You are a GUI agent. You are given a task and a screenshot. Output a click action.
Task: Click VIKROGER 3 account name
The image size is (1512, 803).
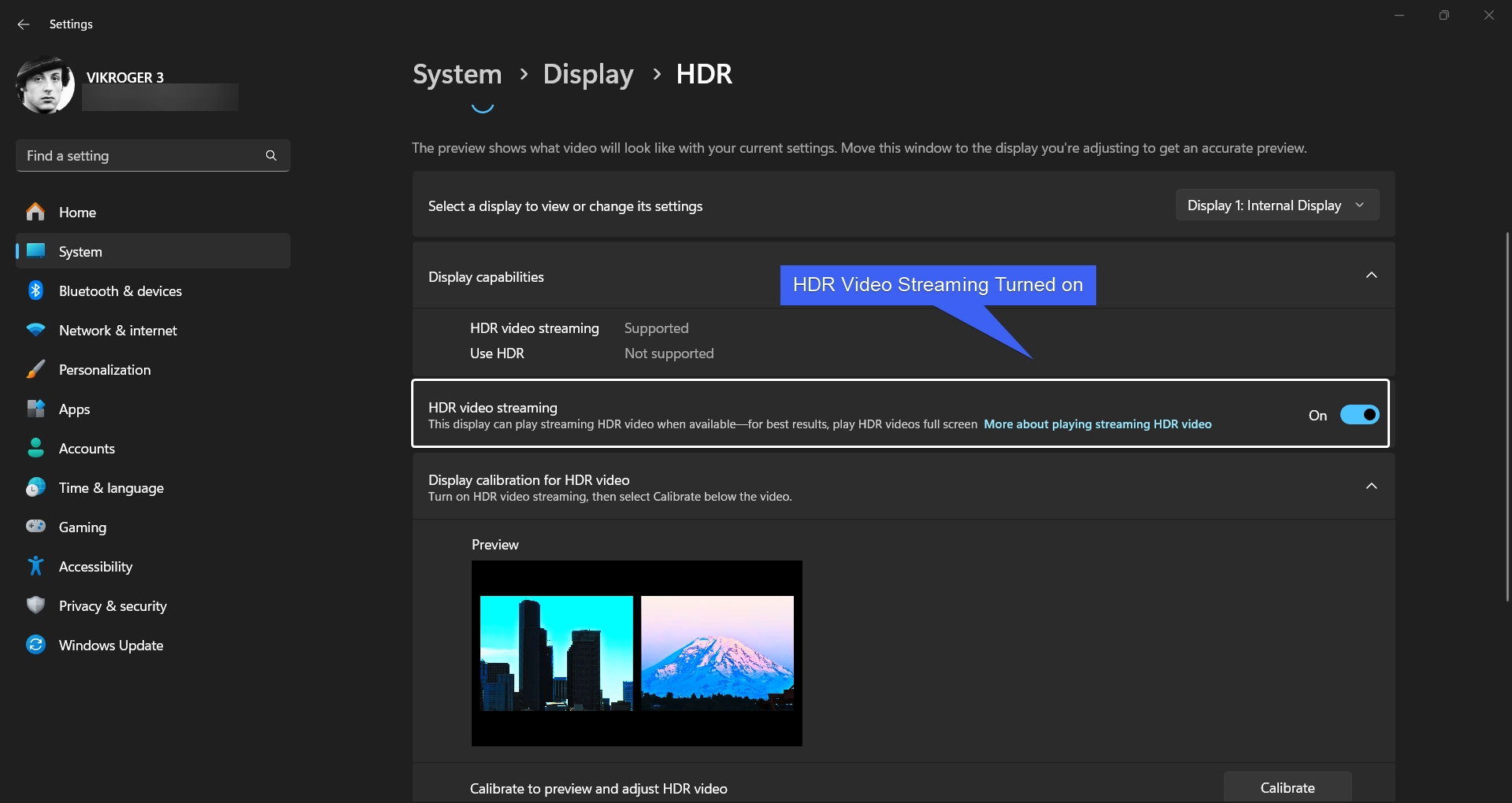click(x=125, y=77)
